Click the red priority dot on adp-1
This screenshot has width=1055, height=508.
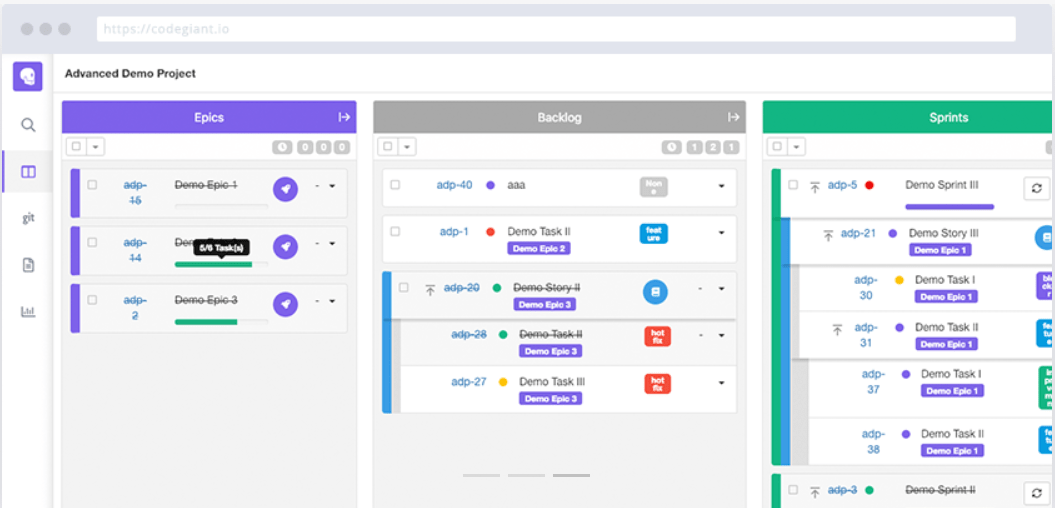490,231
